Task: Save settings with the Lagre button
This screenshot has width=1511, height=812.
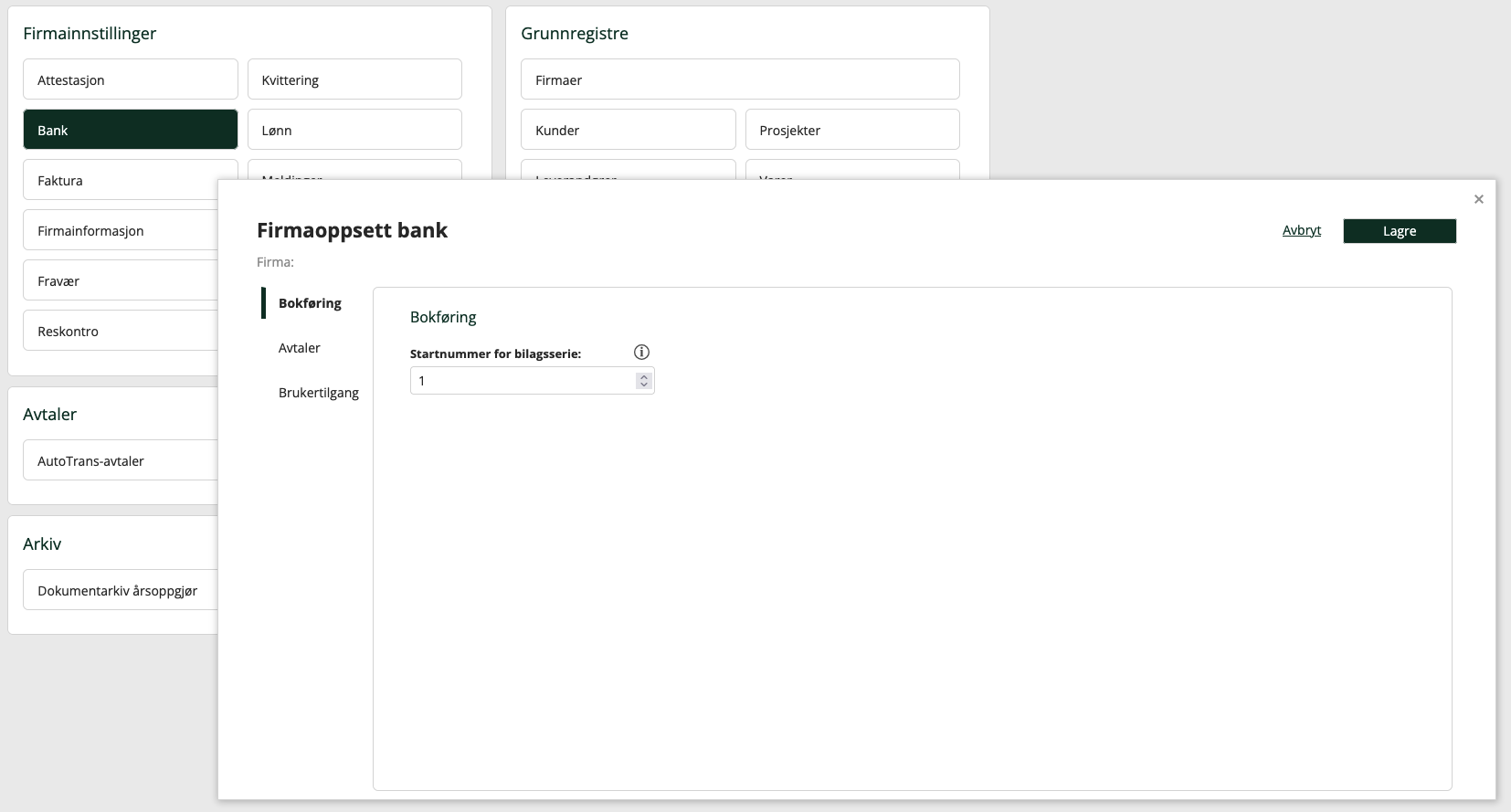Action: tap(1400, 231)
